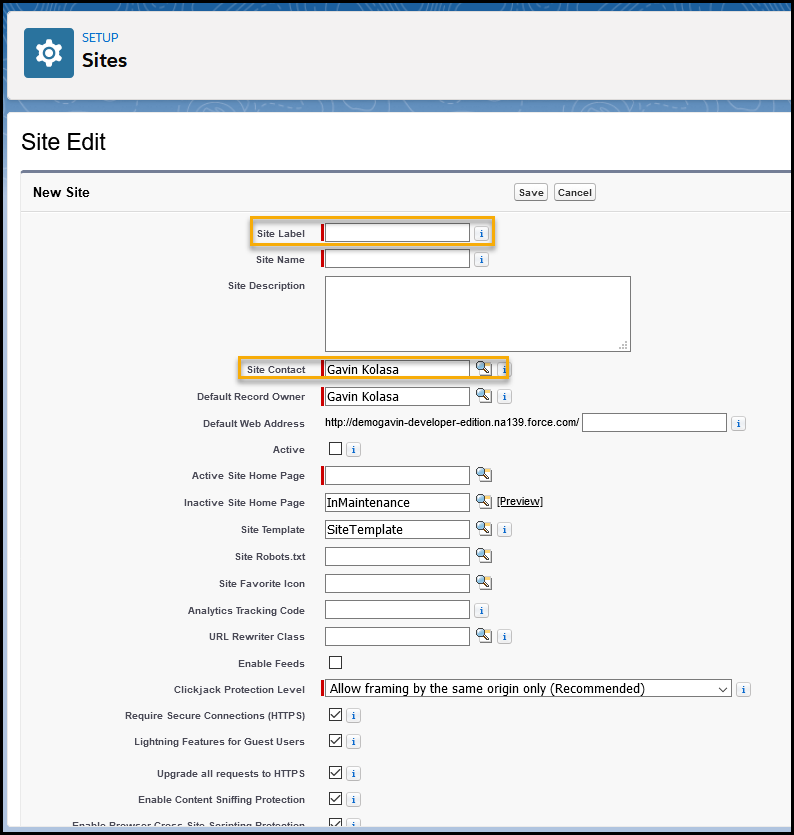Click lookup icon for Active Site Home Page
This screenshot has height=835, width=794.
484,474
